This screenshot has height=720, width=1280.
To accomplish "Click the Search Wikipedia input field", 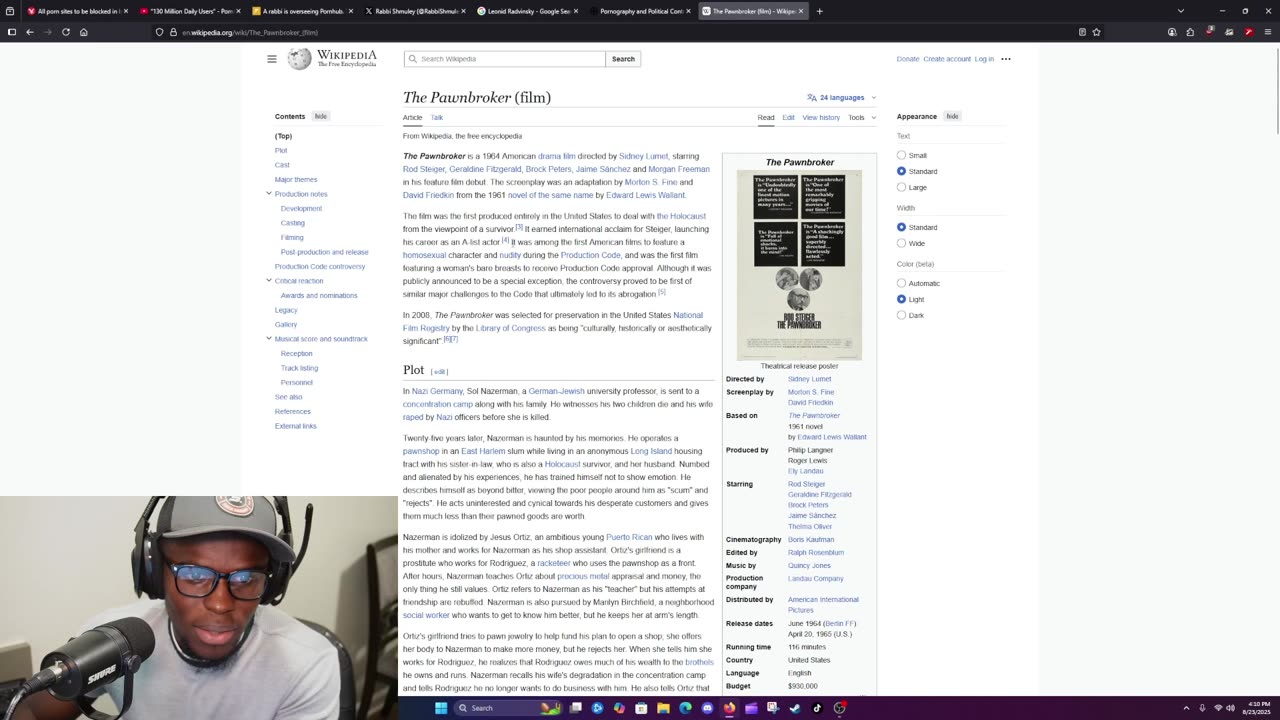I will point(505,59).
